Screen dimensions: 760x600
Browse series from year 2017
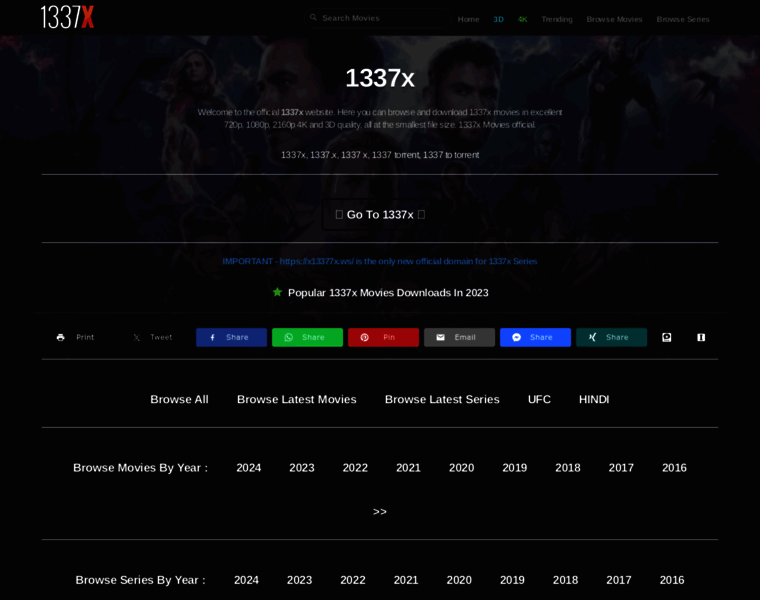click(x=619, y=580)
